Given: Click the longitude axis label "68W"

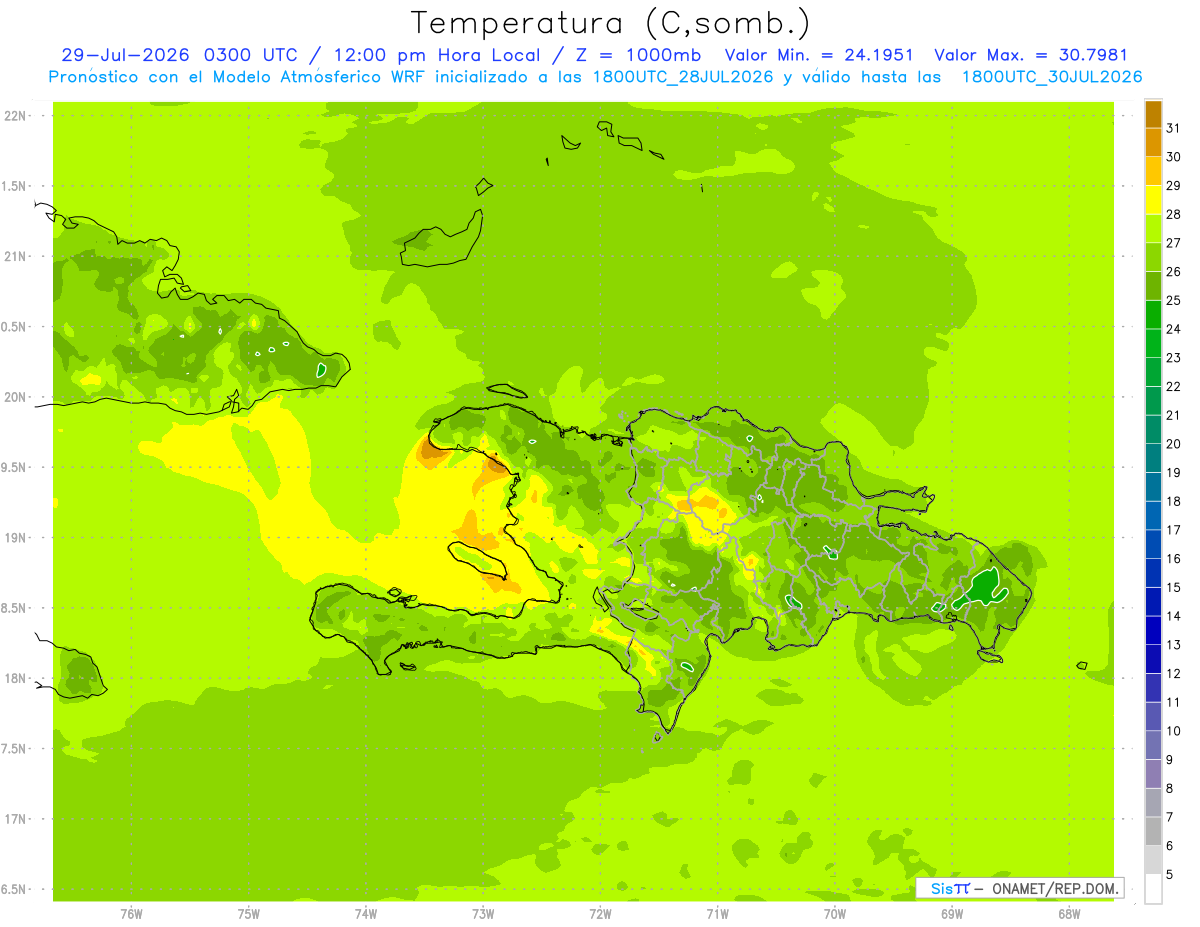Looking at the screenshot, I should (1069, 914).
